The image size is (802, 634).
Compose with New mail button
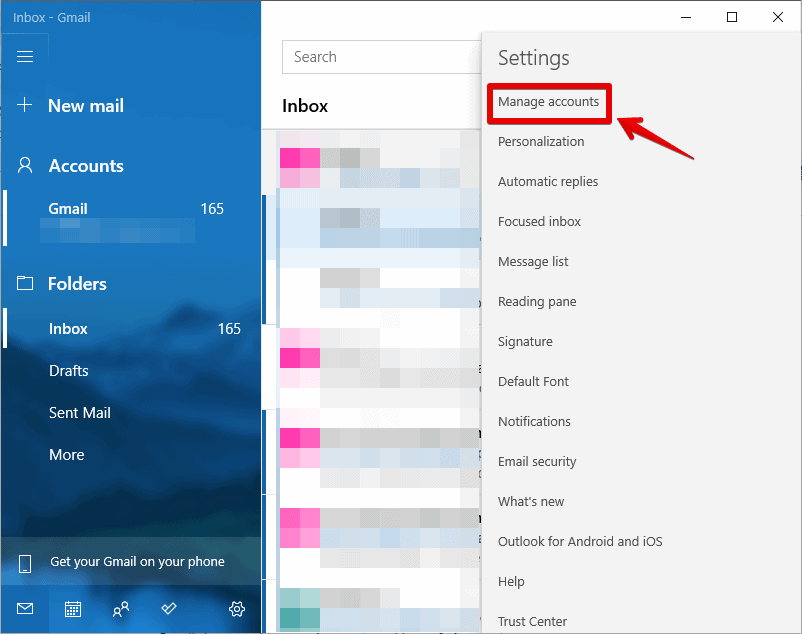click(x=85, y=106)
